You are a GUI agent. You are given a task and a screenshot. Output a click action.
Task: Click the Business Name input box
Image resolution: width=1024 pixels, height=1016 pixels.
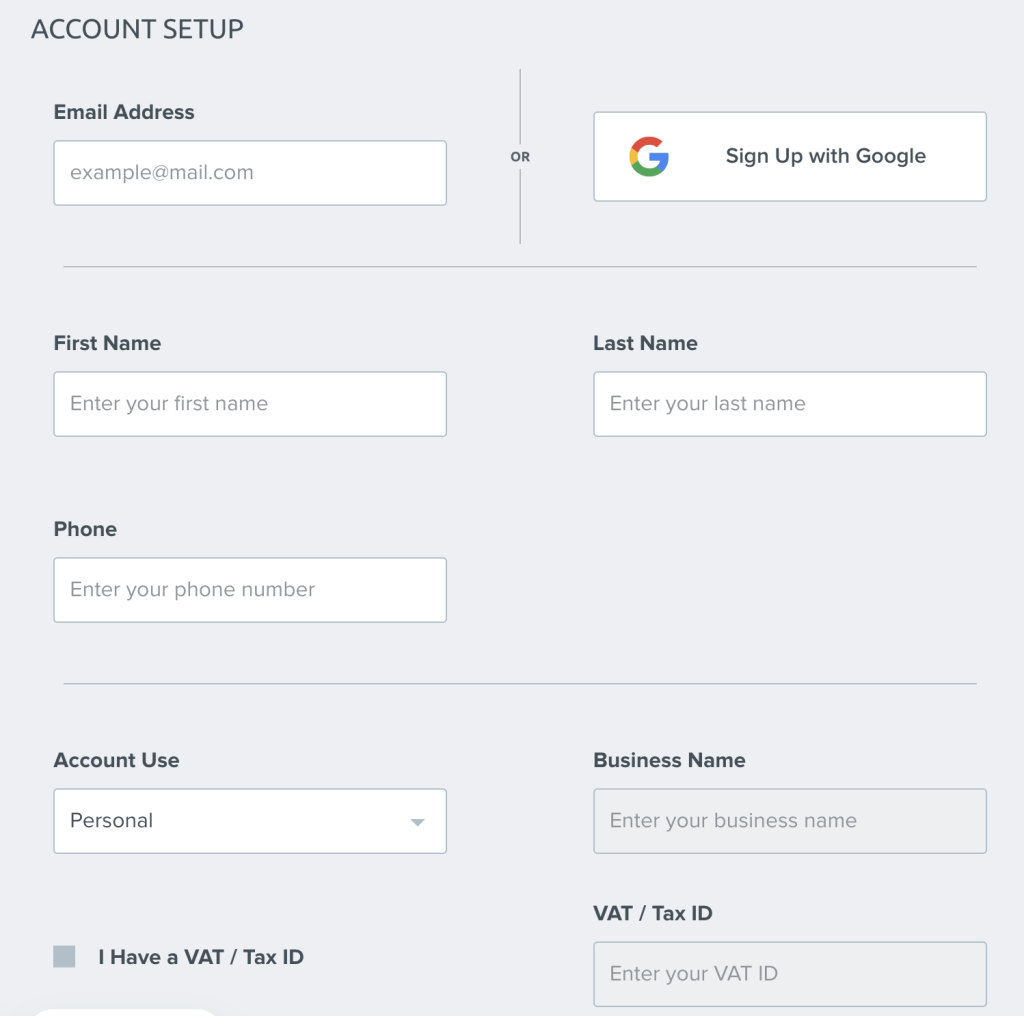[790, 821]
